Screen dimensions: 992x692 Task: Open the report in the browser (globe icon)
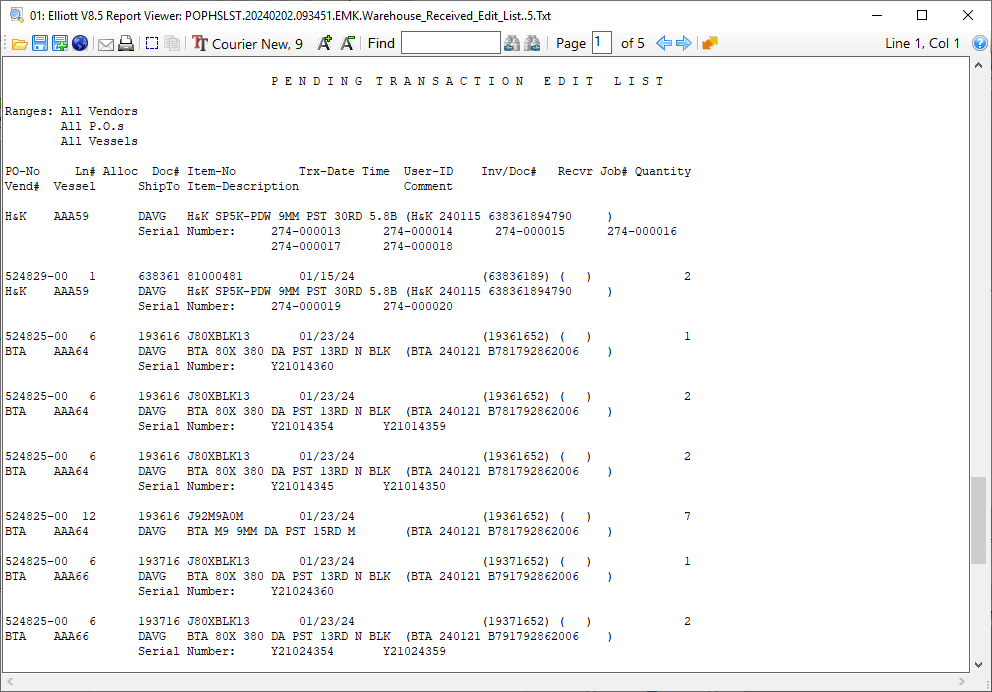coord(80,44)
